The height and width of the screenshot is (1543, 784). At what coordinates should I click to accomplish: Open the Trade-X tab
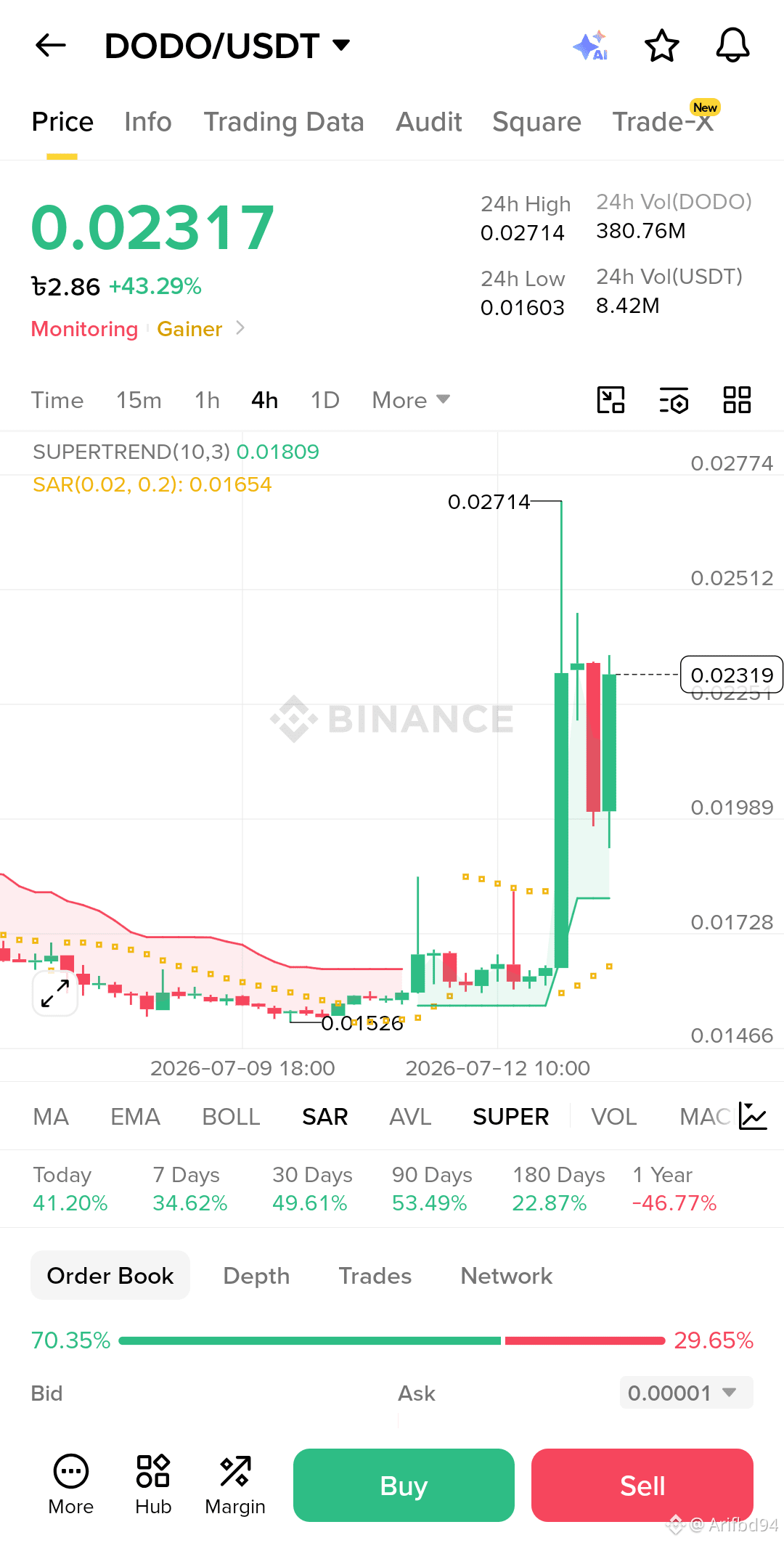(663, 122)
